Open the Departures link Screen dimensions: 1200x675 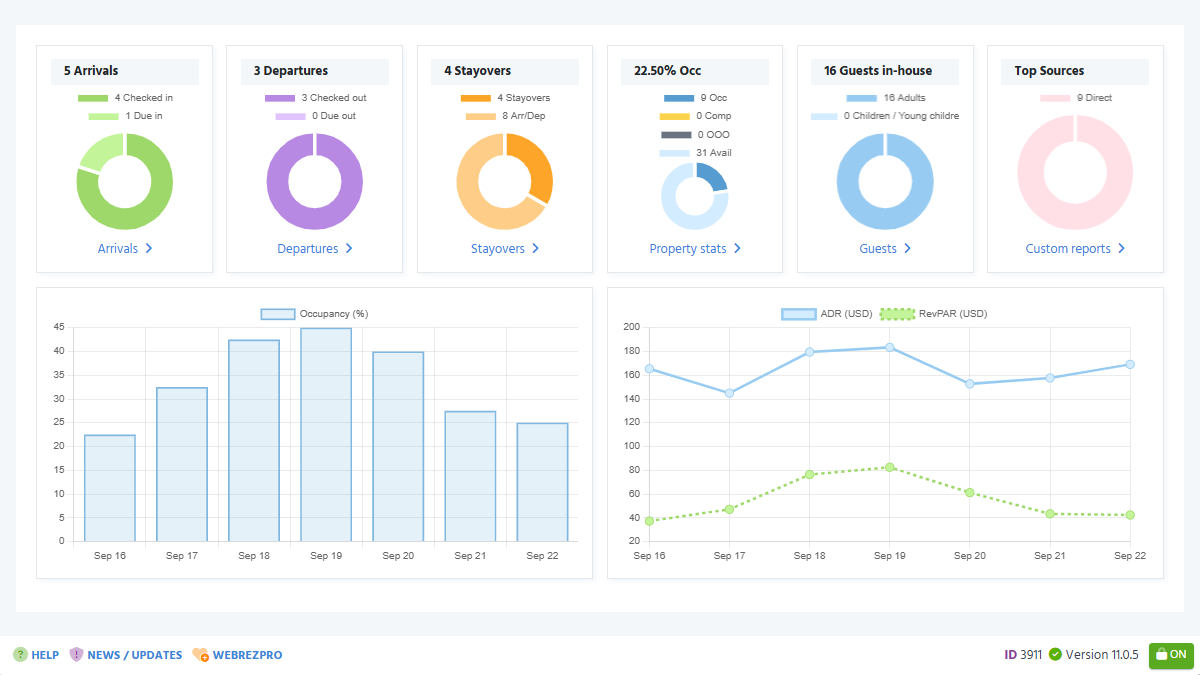315,248
